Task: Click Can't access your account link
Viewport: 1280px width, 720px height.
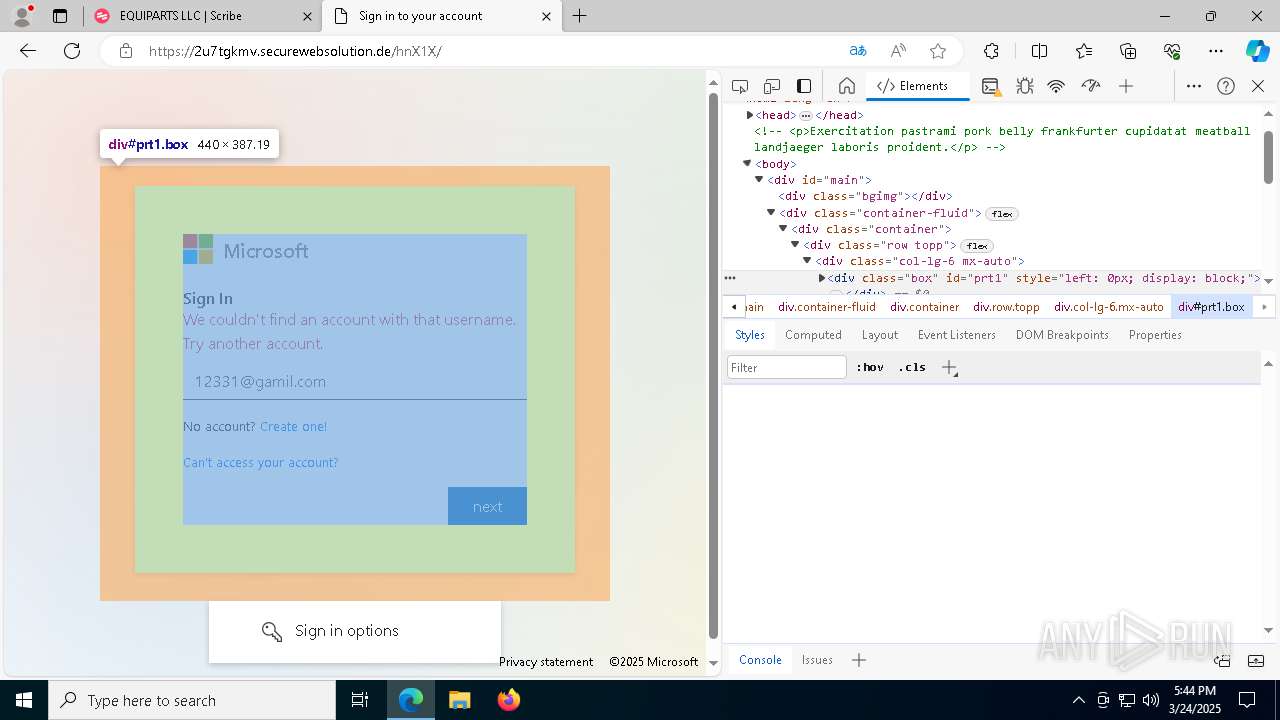Action: tap(260, 462)
